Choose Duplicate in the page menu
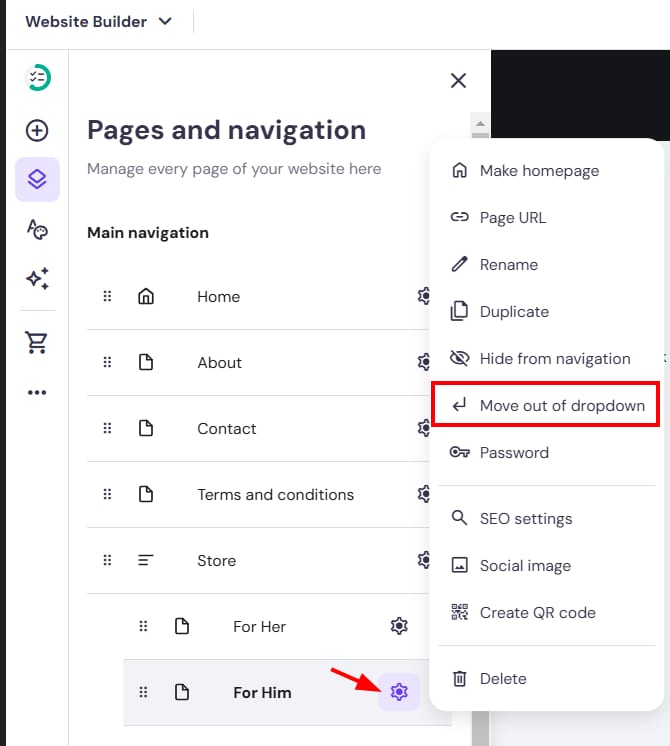 tap(515, 312)
